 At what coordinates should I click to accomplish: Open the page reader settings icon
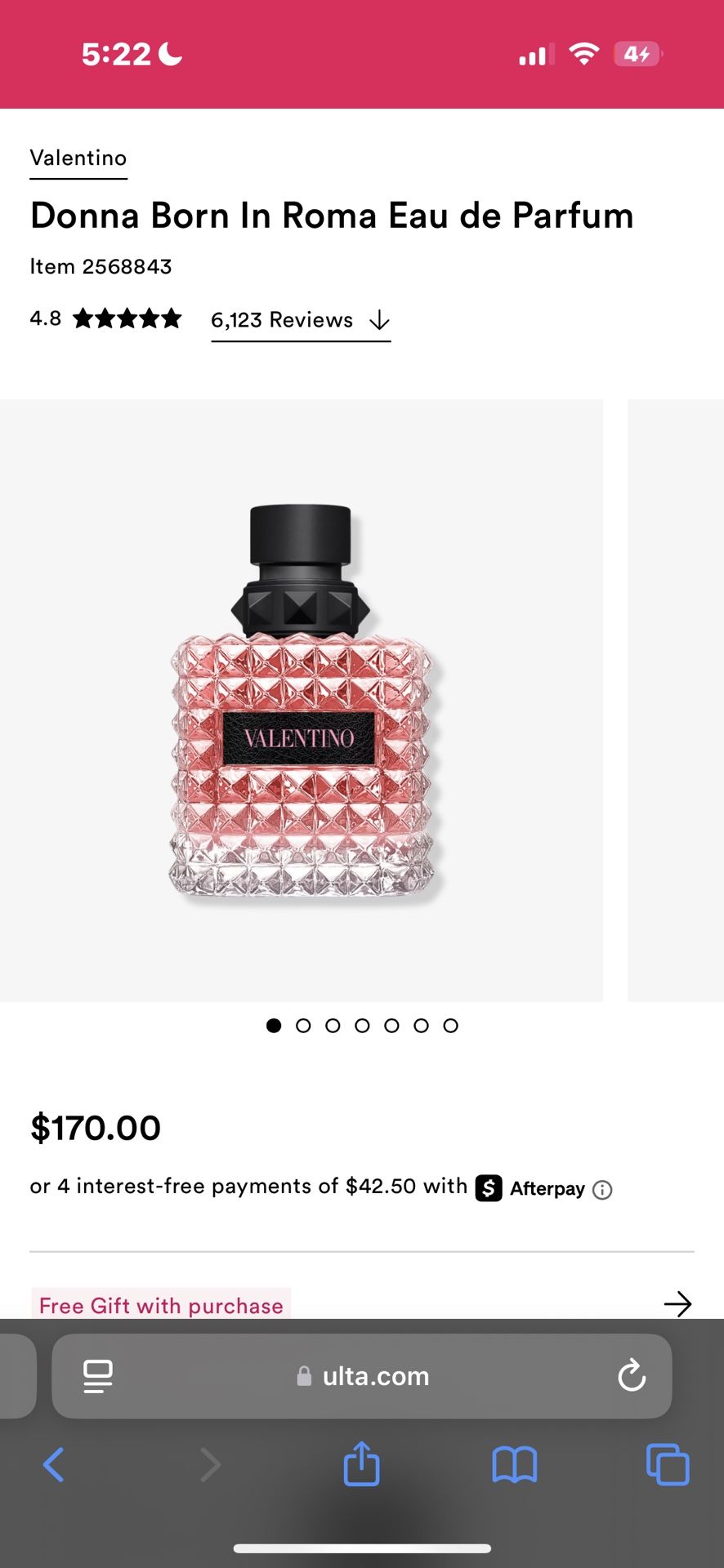point(98,1376)
